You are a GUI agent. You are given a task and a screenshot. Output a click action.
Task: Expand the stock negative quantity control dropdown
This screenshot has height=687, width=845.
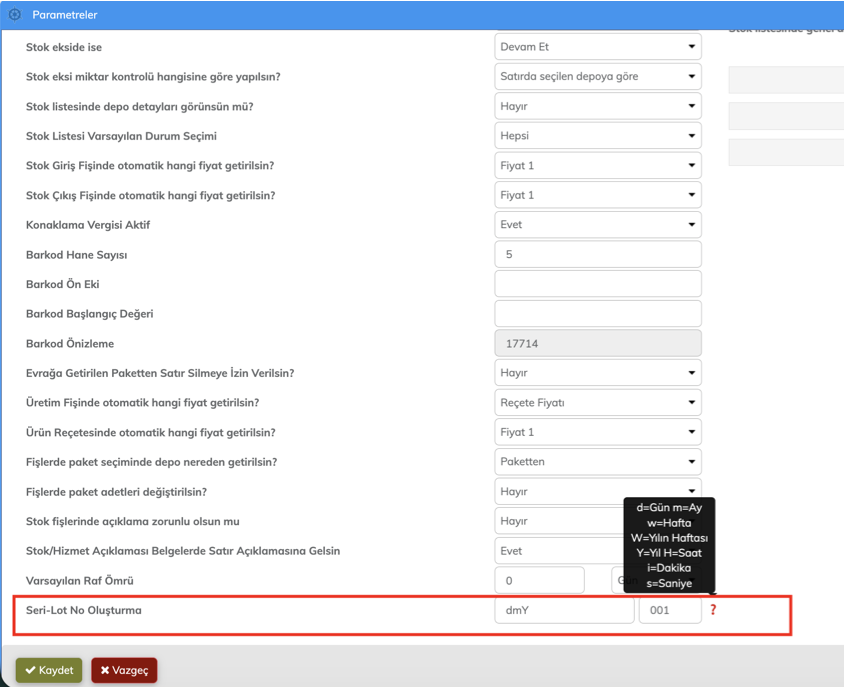[x=597, y=76]
